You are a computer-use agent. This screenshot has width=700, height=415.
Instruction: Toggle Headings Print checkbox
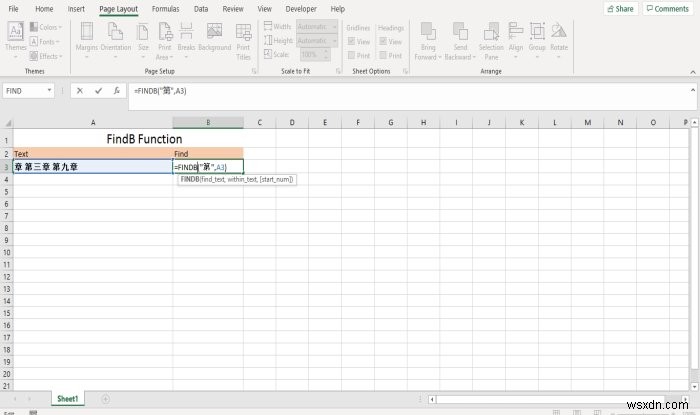383,55
